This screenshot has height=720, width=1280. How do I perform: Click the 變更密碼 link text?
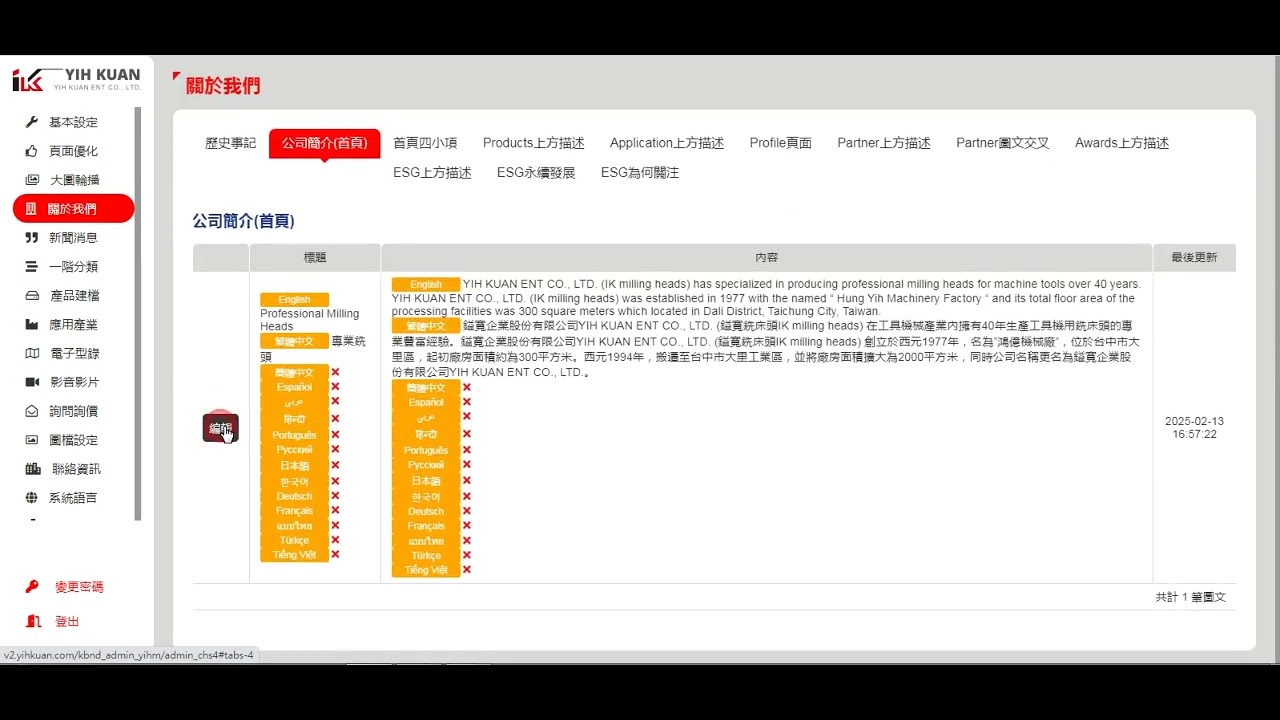pos(79,587)
